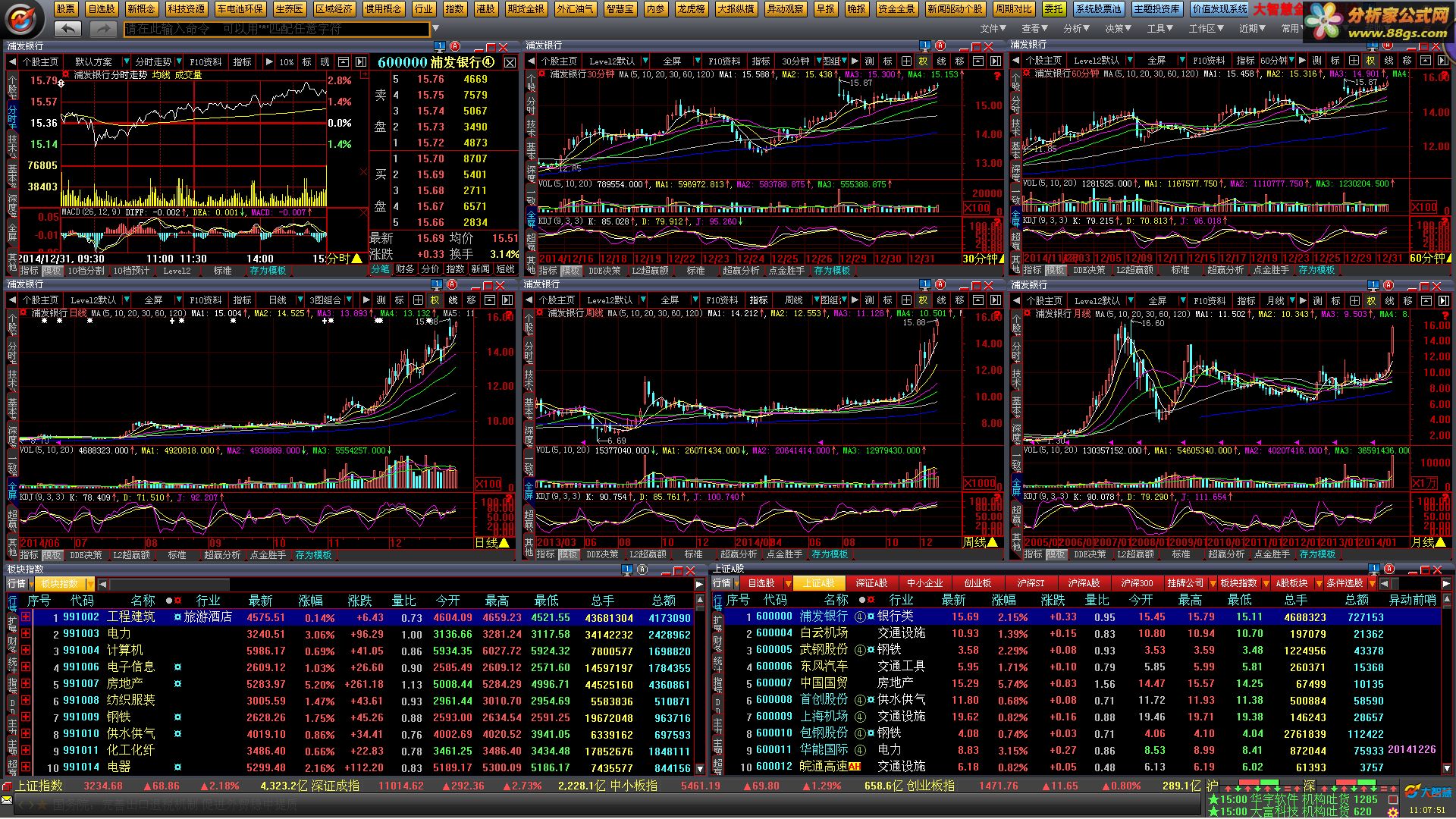1456x819 pixels.
Task: Click the 涨幅 column header in the 上证A股 table
Action: [1003, 601]
